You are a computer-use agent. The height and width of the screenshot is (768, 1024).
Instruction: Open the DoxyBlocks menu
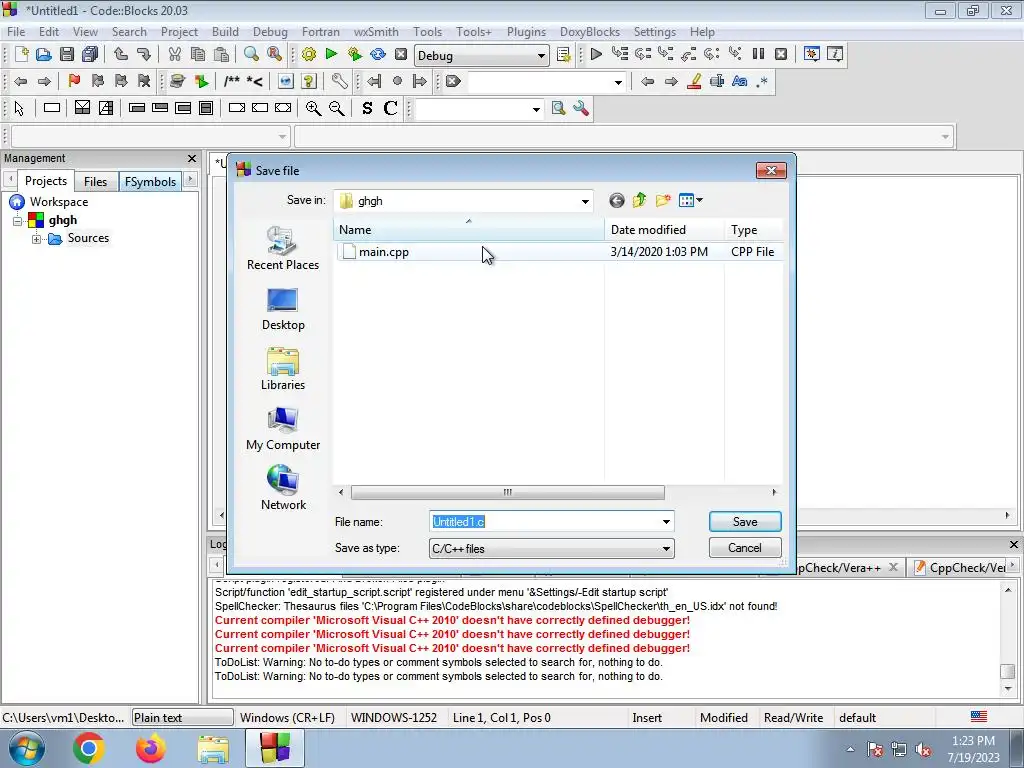click(x=590, y=31)
